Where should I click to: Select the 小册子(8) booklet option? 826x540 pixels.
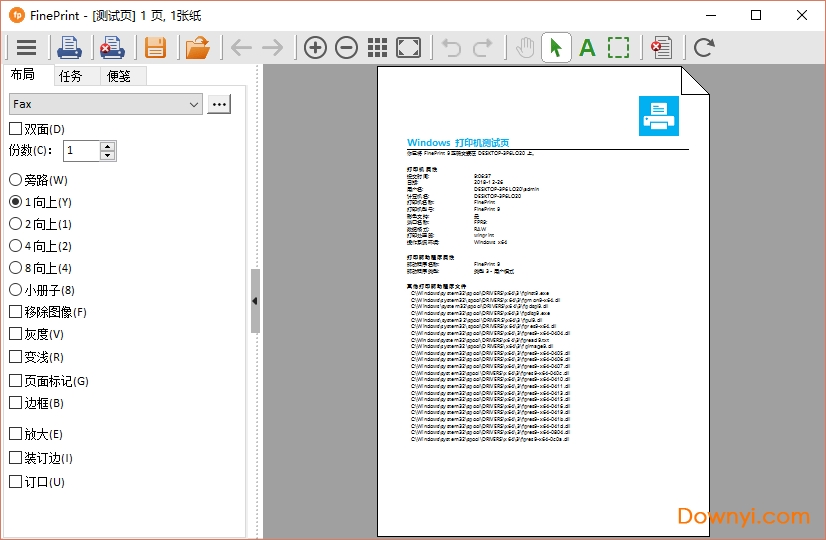tap(15, 290)
